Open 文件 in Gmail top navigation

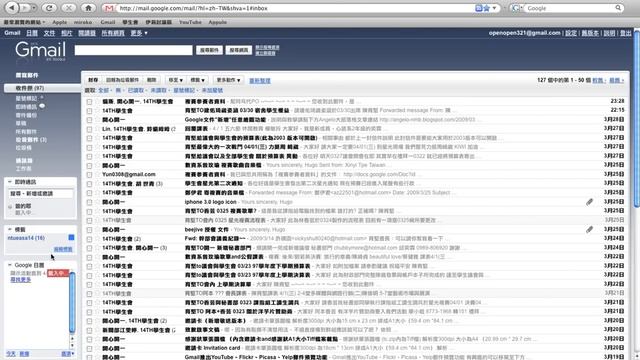point(49,33)
